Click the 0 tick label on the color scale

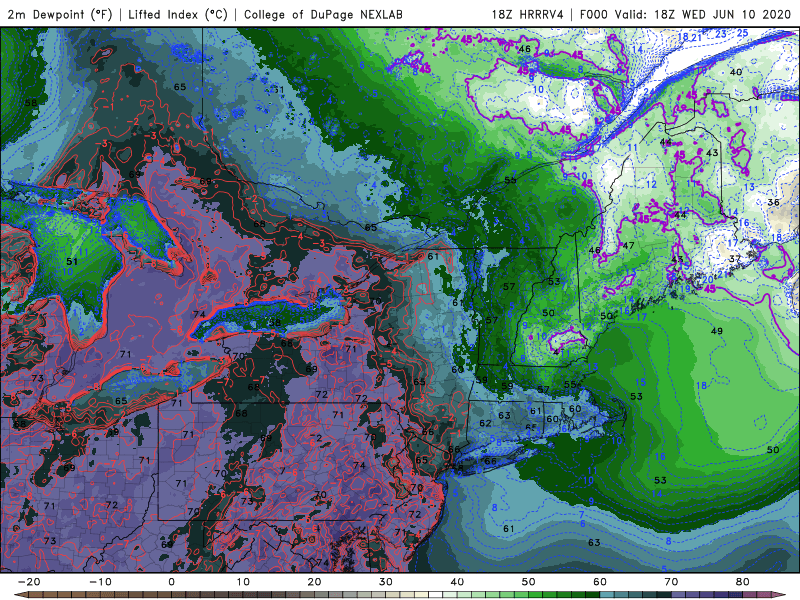click(171, 582)
